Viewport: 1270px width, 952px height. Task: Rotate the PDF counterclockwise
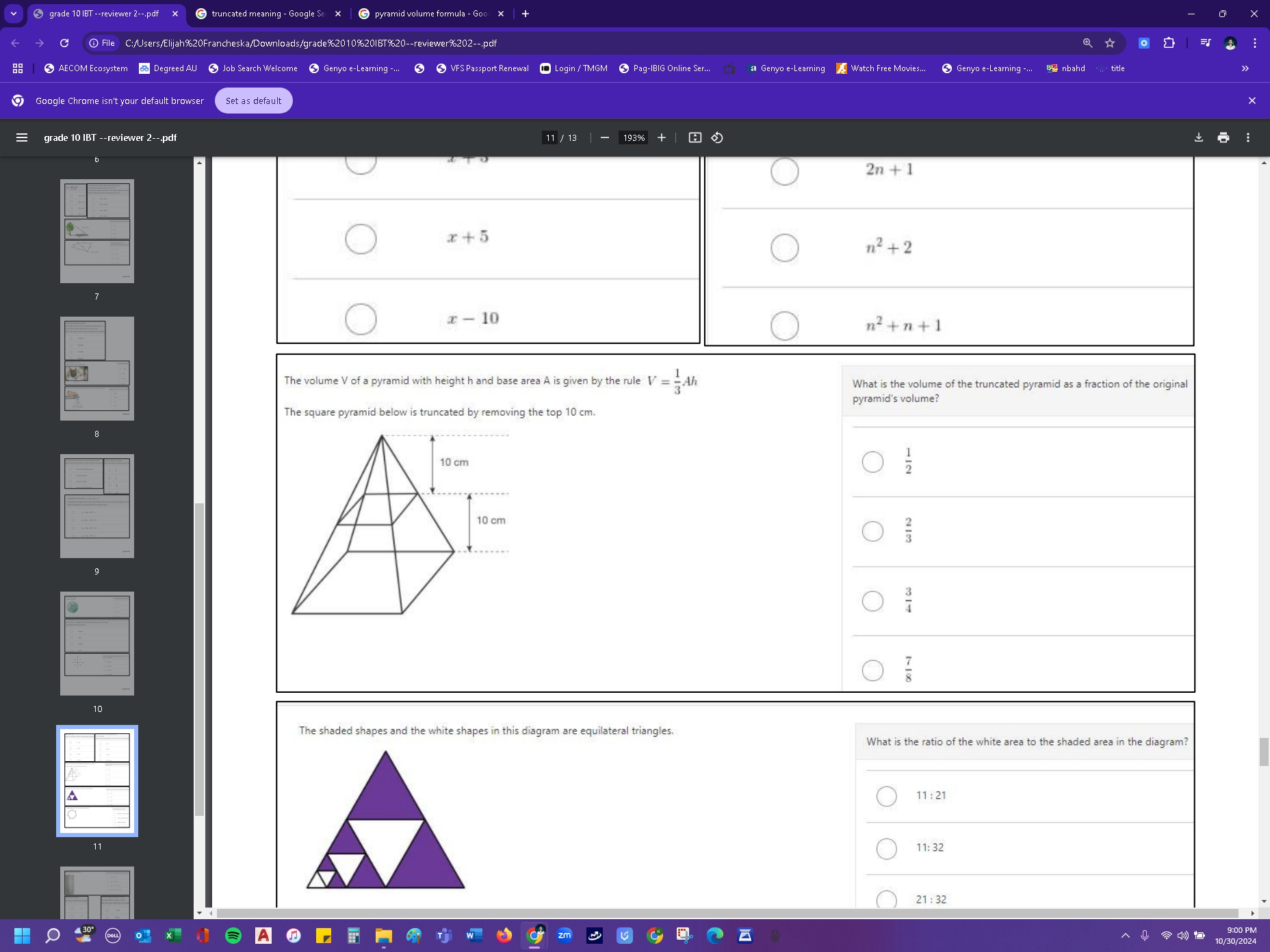(716, 137)
